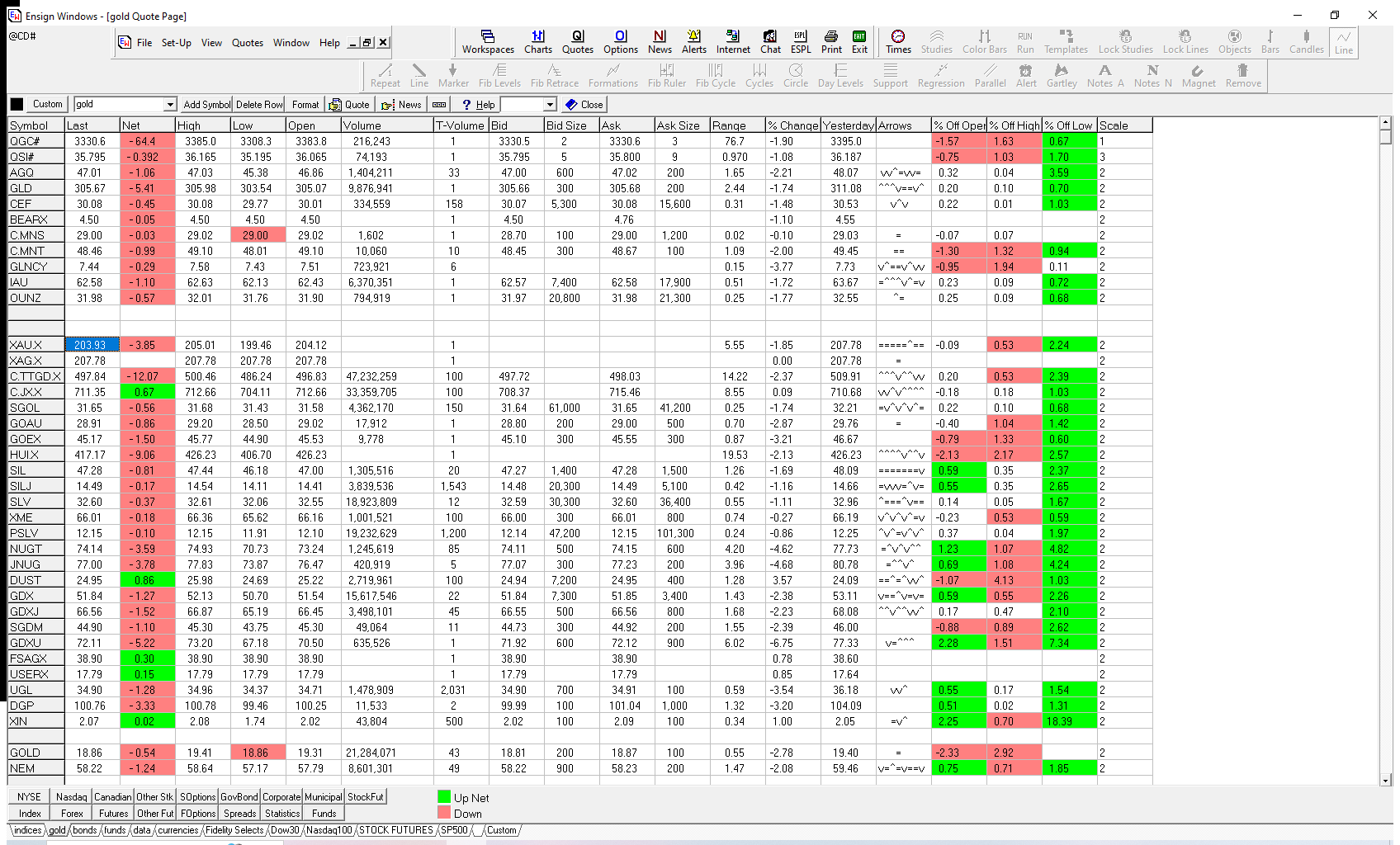Select the Fib Levels drawing tool
Viewport: 1400px width, 845px height.
pos(499,76)
